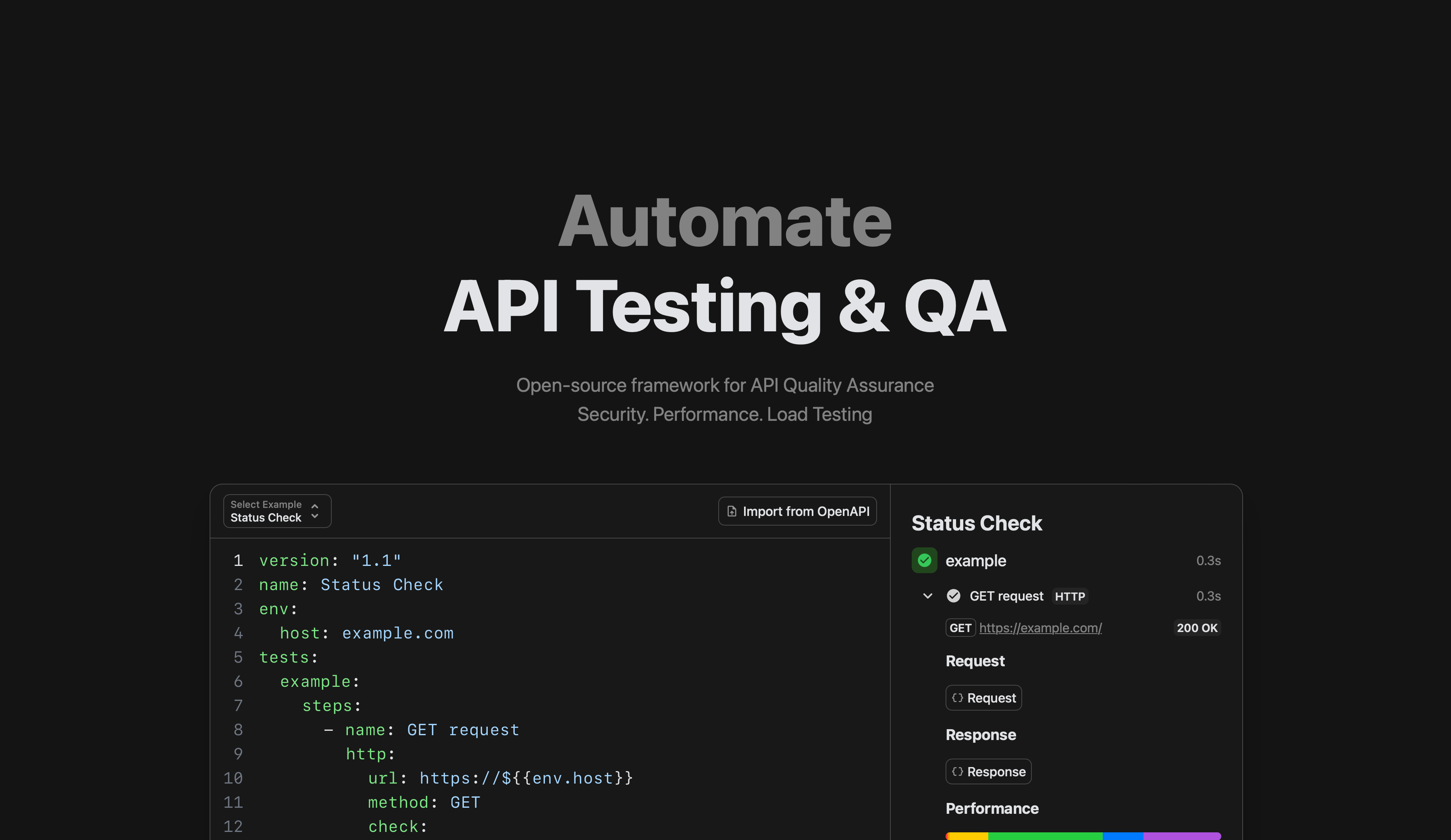Screen dimensions: 1451x840
Task: Open the Select Example dropdown
Action: pyautogui.click(x=276, y=511)
